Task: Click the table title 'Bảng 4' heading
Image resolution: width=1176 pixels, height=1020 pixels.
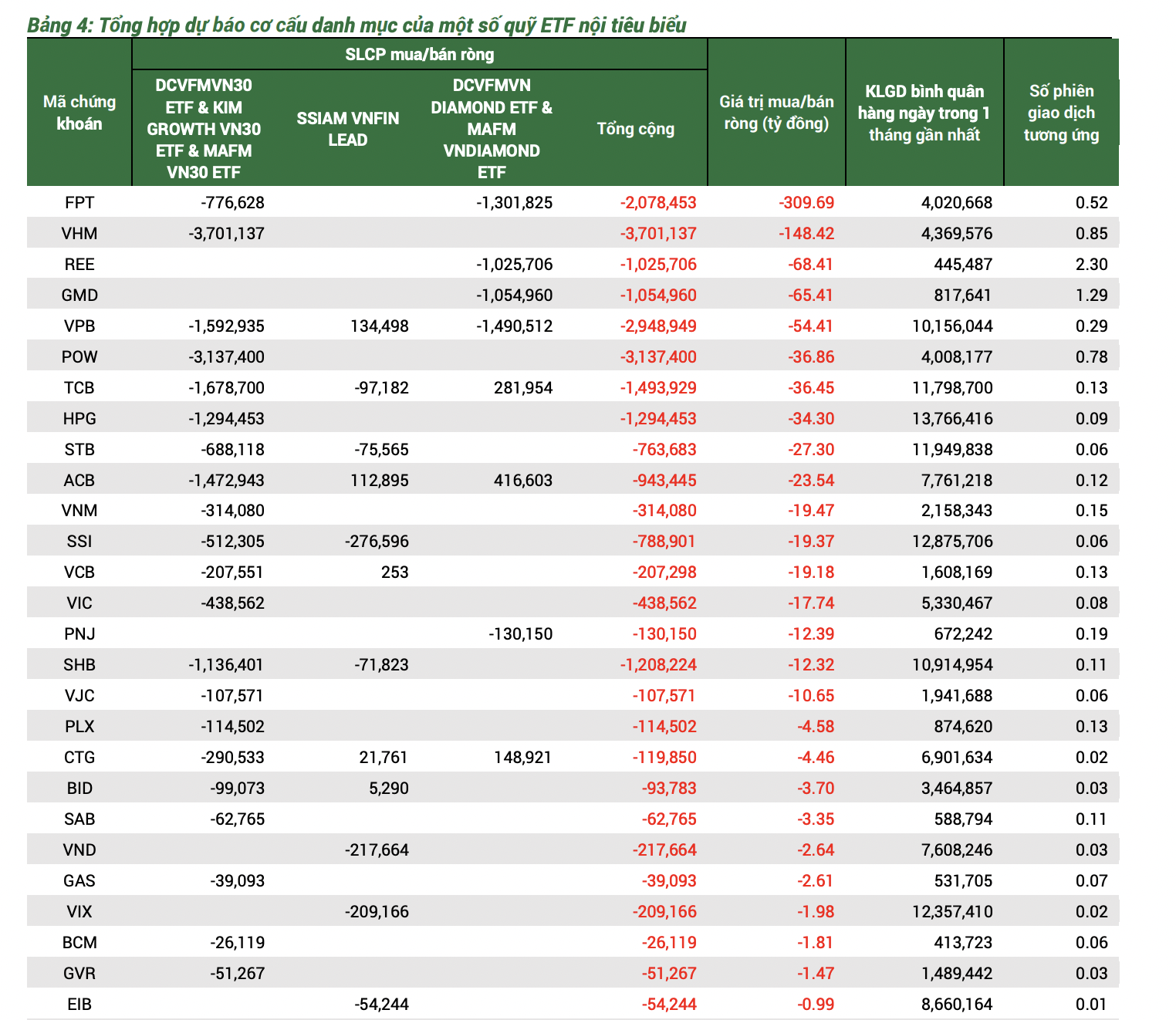Action: click(357, 25)
